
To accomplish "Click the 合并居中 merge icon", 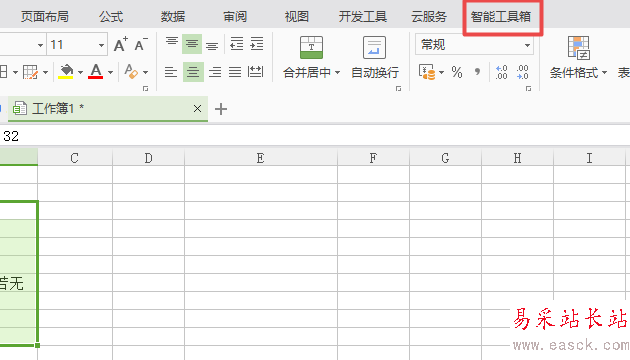I will pos(311,47).
